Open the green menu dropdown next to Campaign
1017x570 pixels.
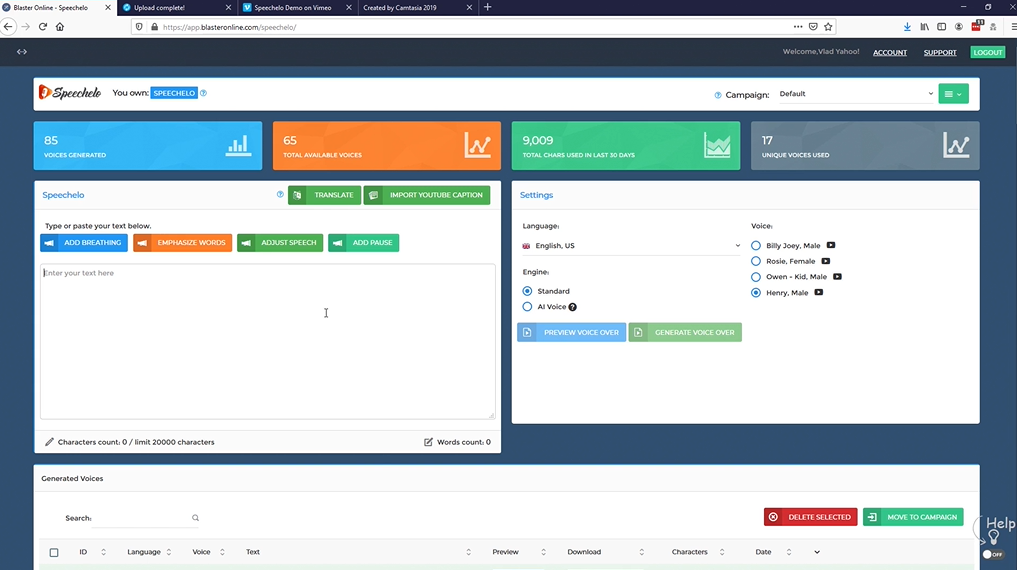[953, 94]
